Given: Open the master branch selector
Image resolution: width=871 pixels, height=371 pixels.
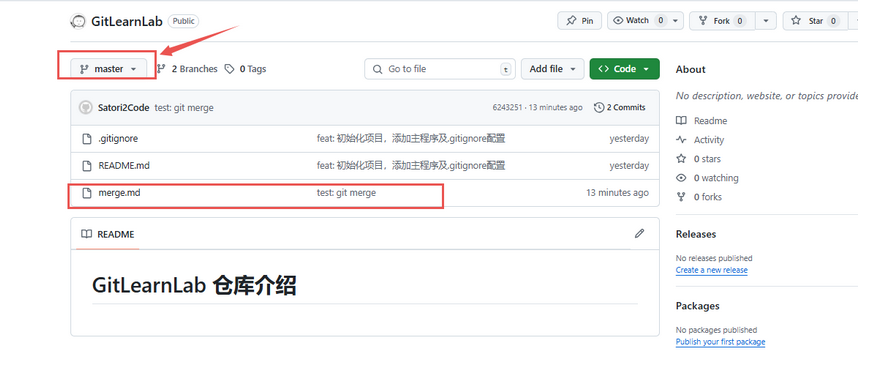Looking at the screenshot, I should [x=108, y=69].
